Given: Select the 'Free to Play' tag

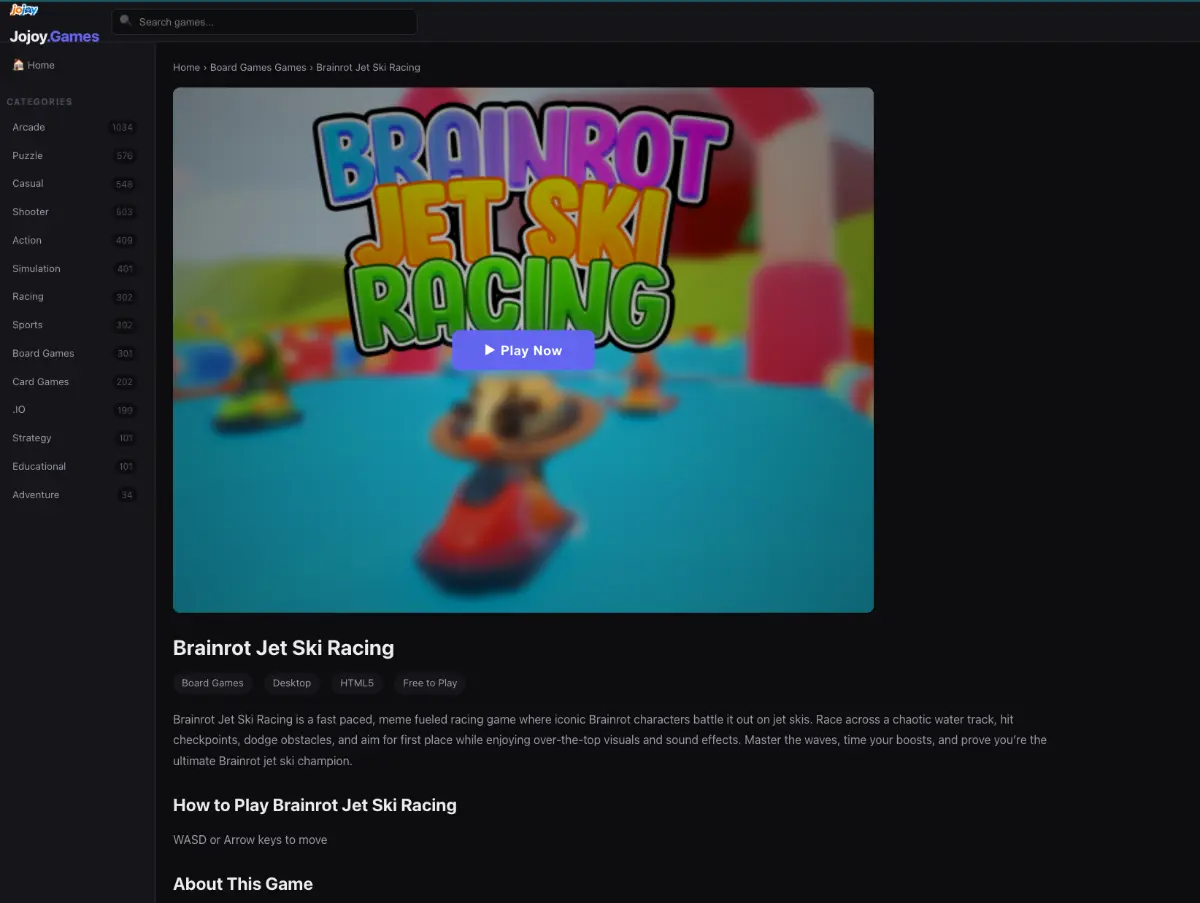Looking at the screenshot, I should [x=429, y=683].
